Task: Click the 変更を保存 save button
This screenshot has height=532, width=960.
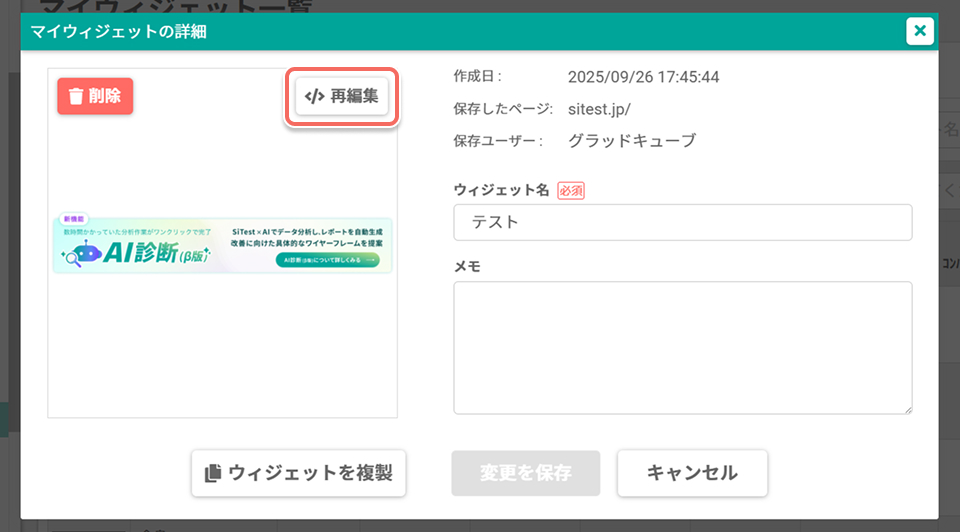Action: tap(526, 473)
